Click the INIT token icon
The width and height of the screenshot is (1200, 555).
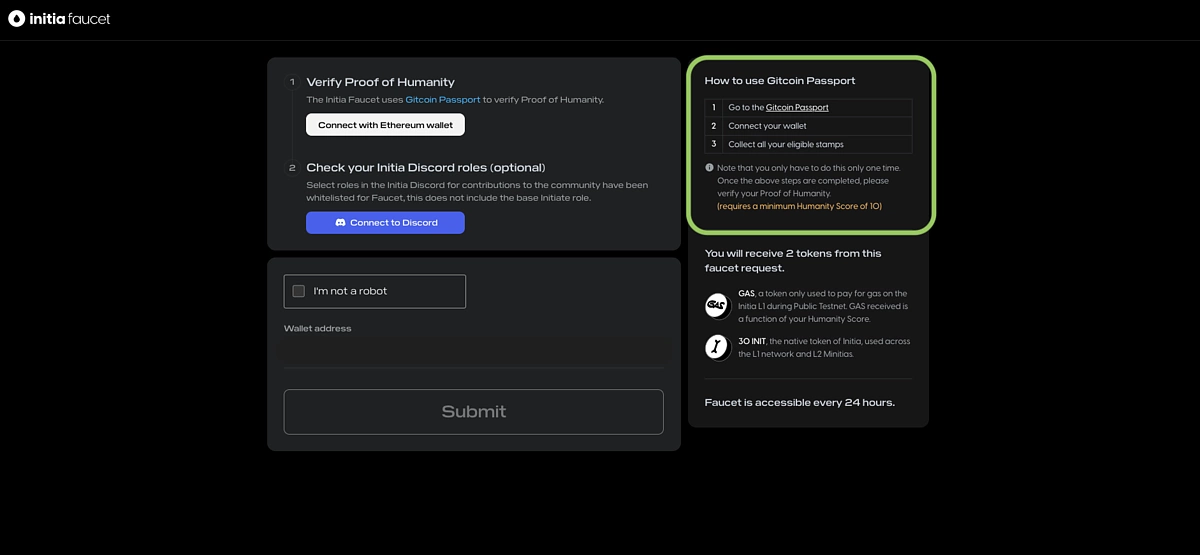click(717, 347)
